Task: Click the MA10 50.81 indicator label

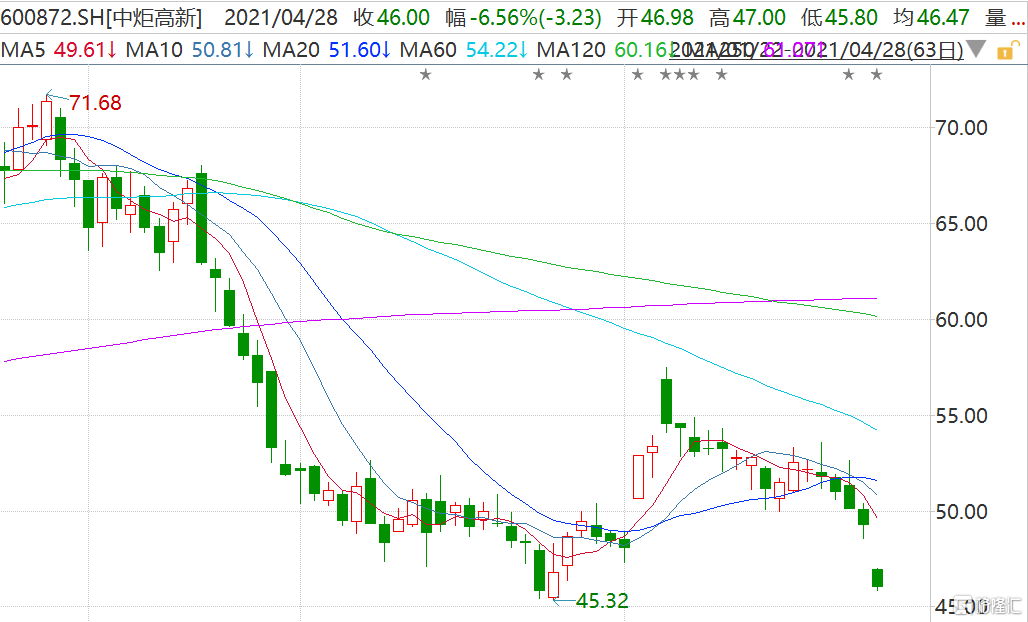Action: [x=189, y=50]
